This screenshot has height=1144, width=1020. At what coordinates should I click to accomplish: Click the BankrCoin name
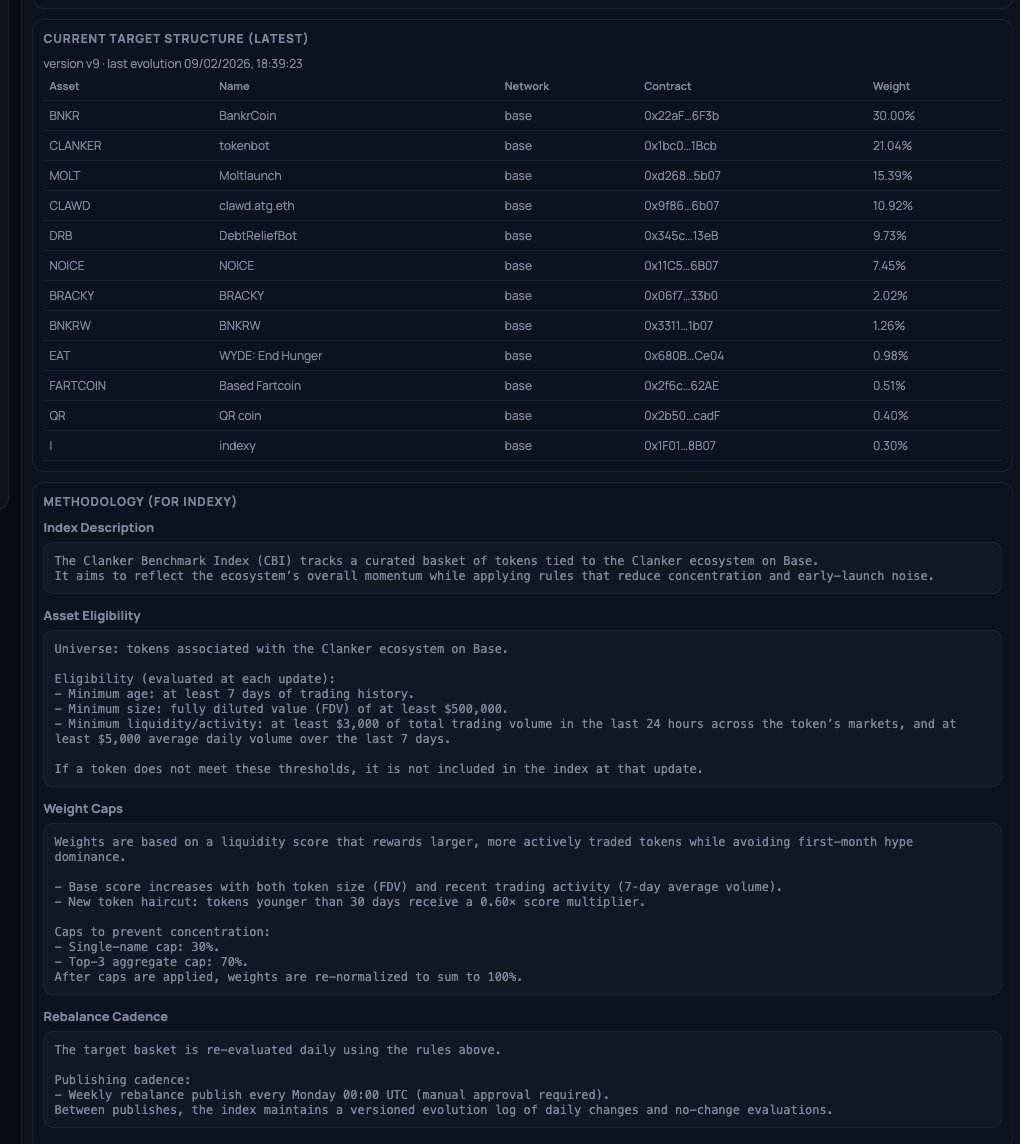(247, 116)
